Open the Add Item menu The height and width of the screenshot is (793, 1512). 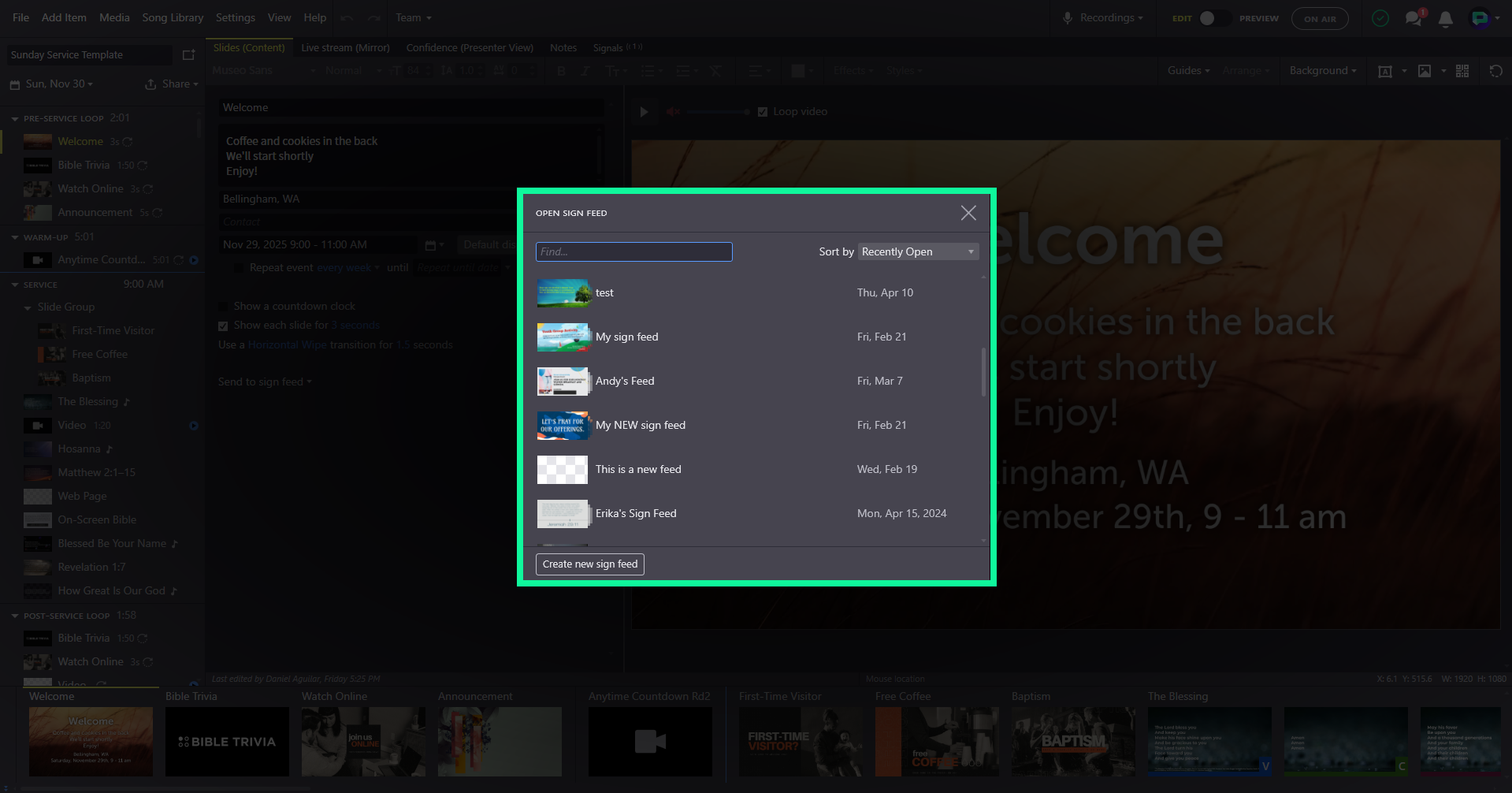(63, 17)
